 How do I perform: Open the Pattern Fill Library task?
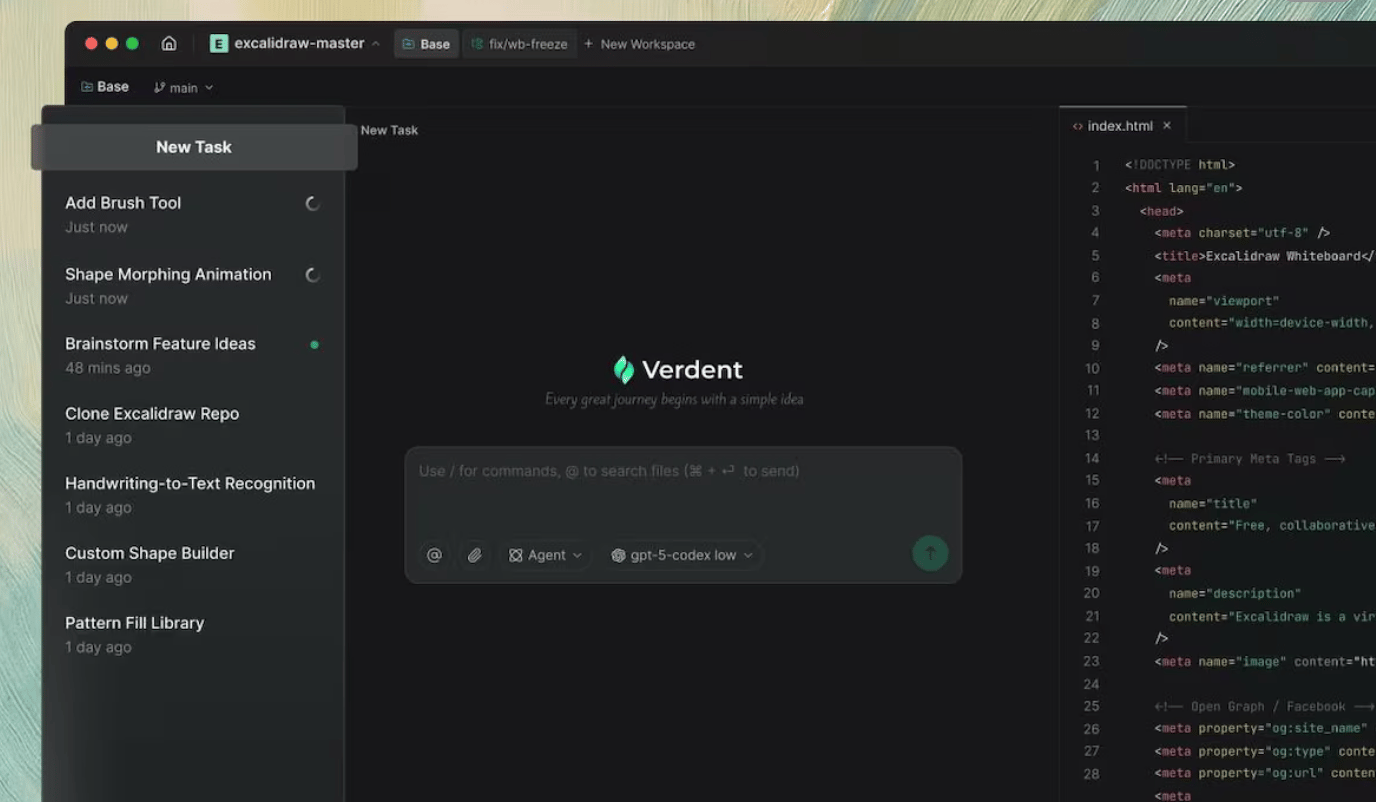(x=193, y=634)
